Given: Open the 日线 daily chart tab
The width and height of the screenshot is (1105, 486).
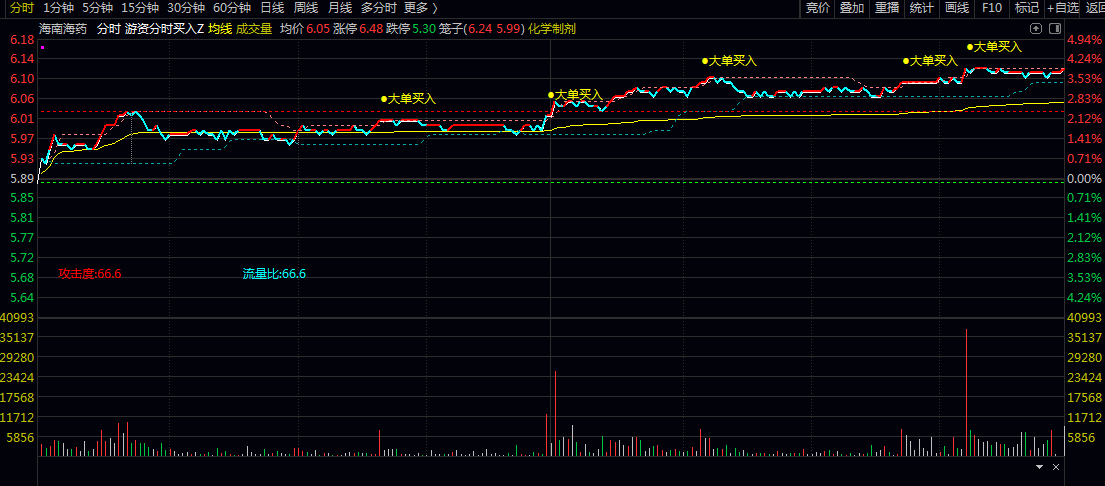Looking at the screenshot, I should coord(272,8).
